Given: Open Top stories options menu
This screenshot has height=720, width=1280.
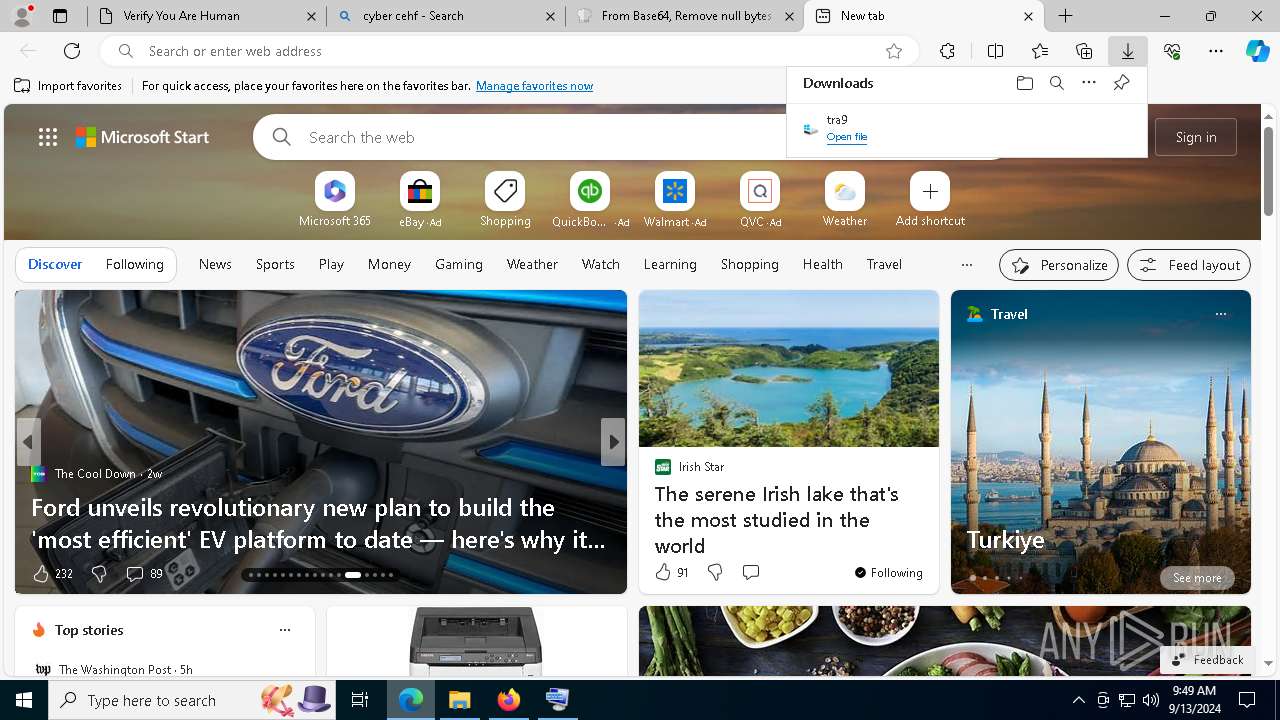Looking at the screenshot, I should [x=284, y=630].
